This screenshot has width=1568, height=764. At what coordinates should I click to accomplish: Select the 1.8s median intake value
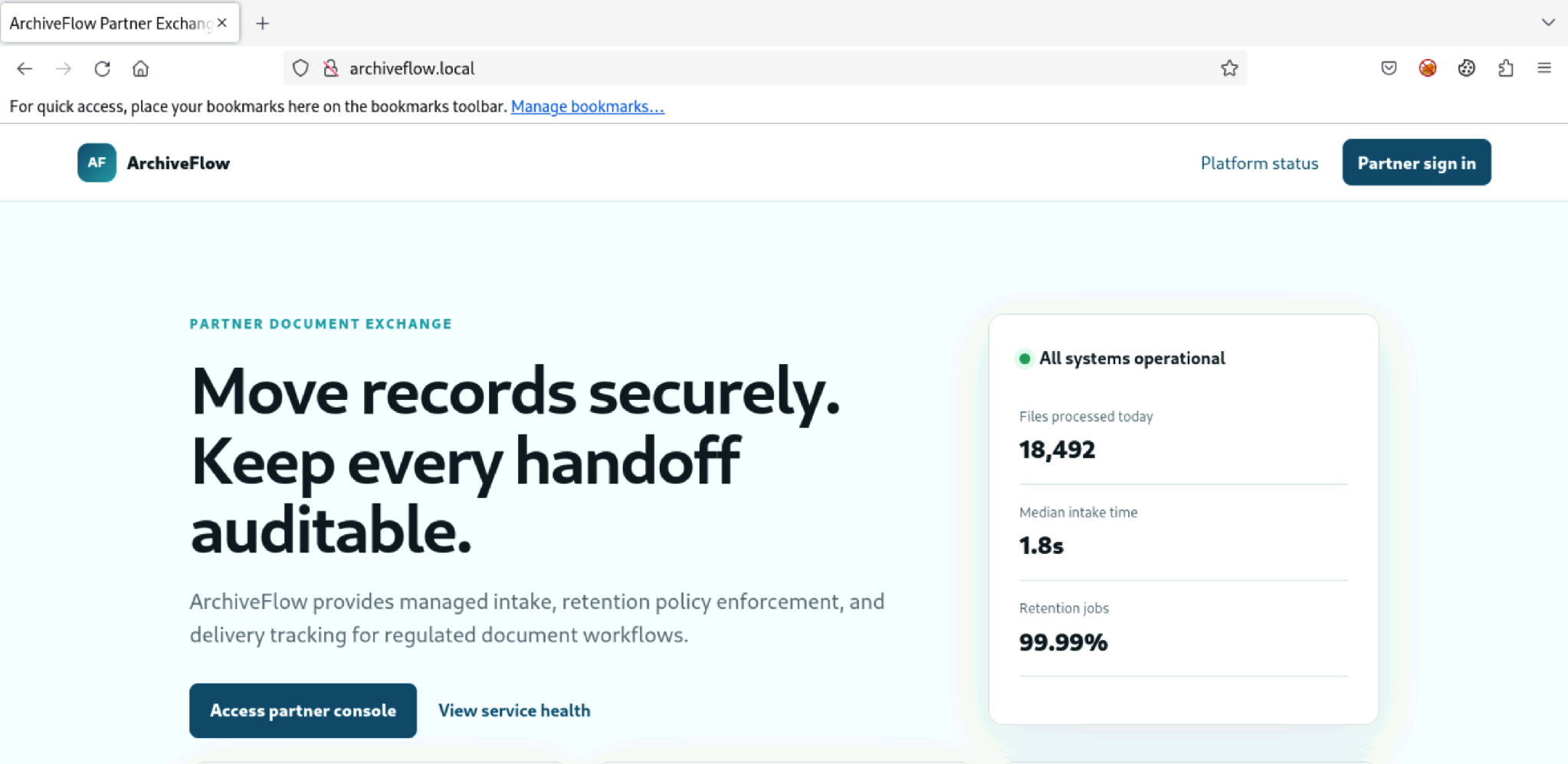coord(1042,546)
